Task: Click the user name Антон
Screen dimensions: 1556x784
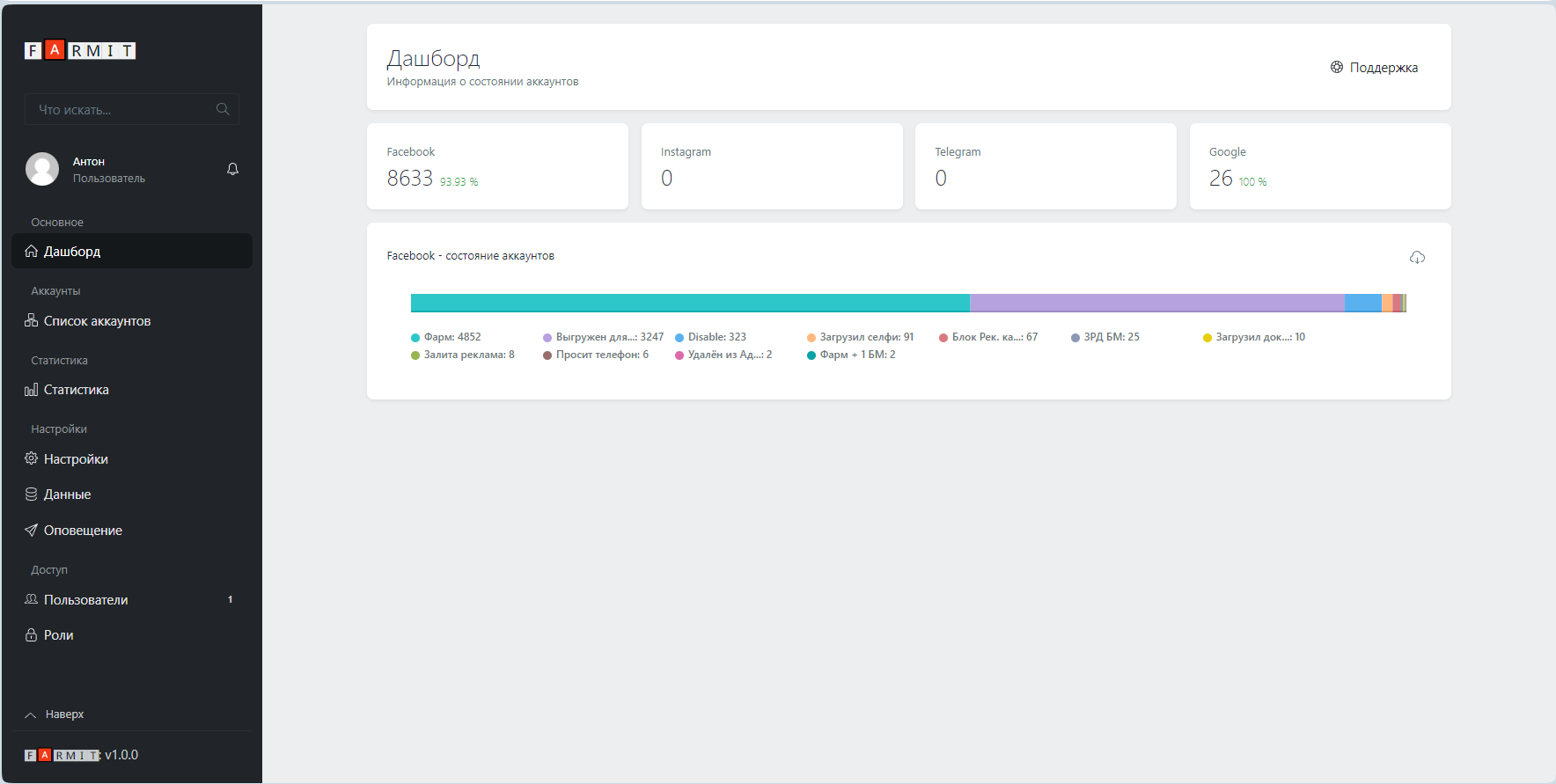Action: [x=89, y=162]
